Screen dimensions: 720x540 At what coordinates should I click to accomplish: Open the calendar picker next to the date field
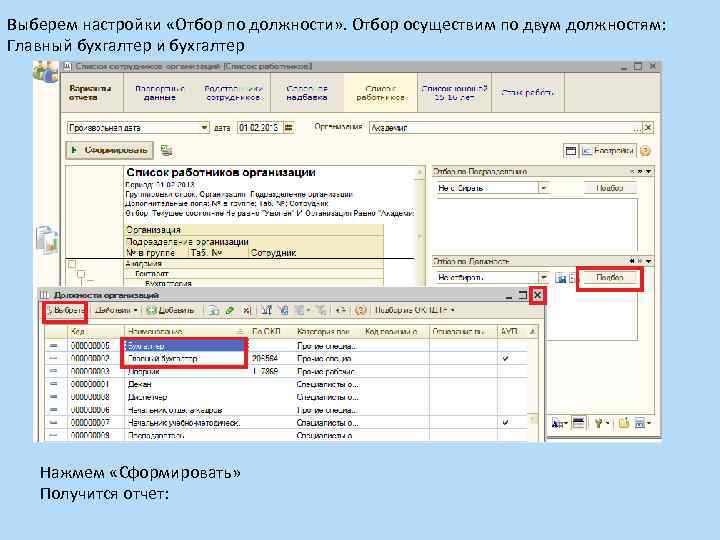(289, 127)
